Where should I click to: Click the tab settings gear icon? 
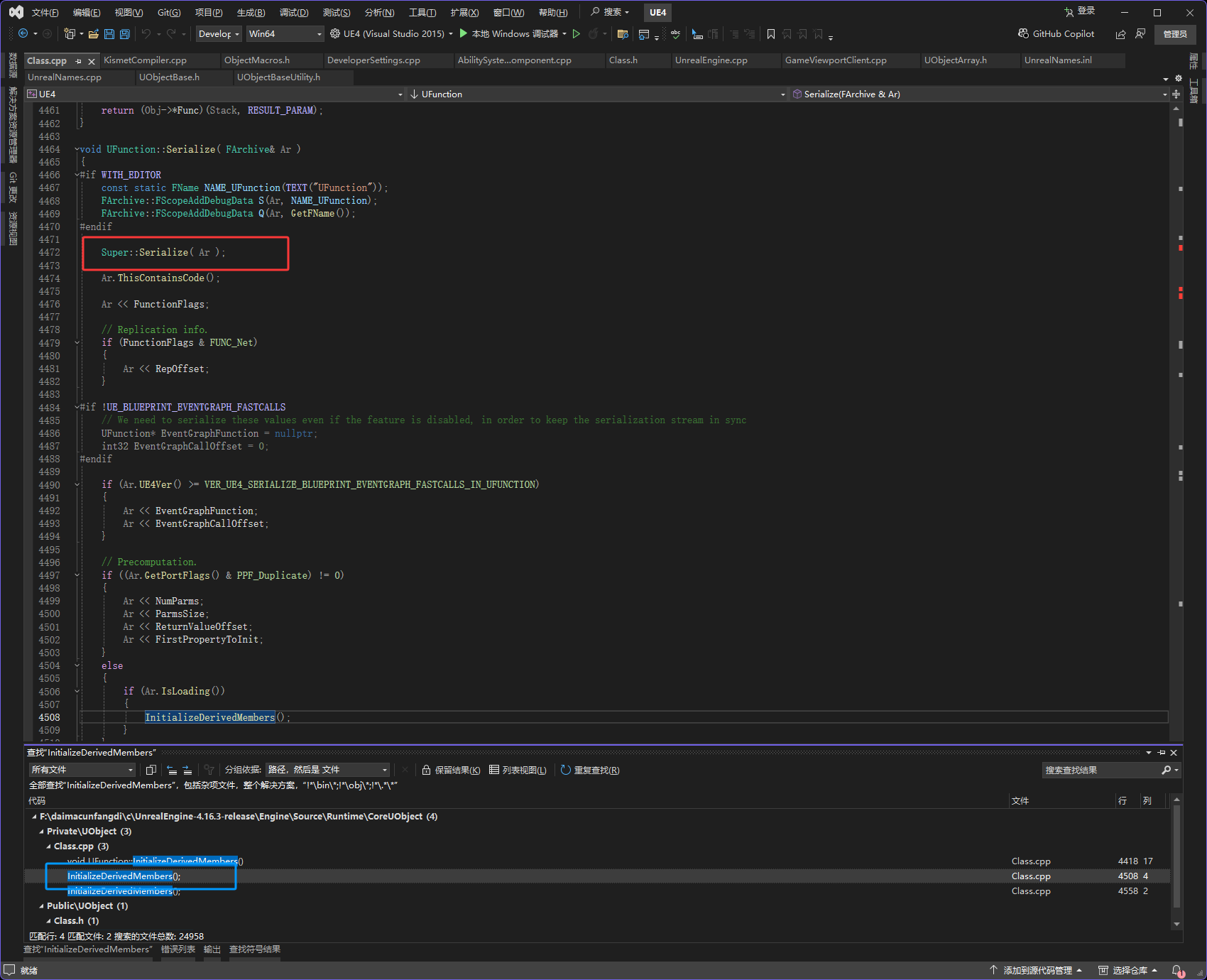(1179, 78)
